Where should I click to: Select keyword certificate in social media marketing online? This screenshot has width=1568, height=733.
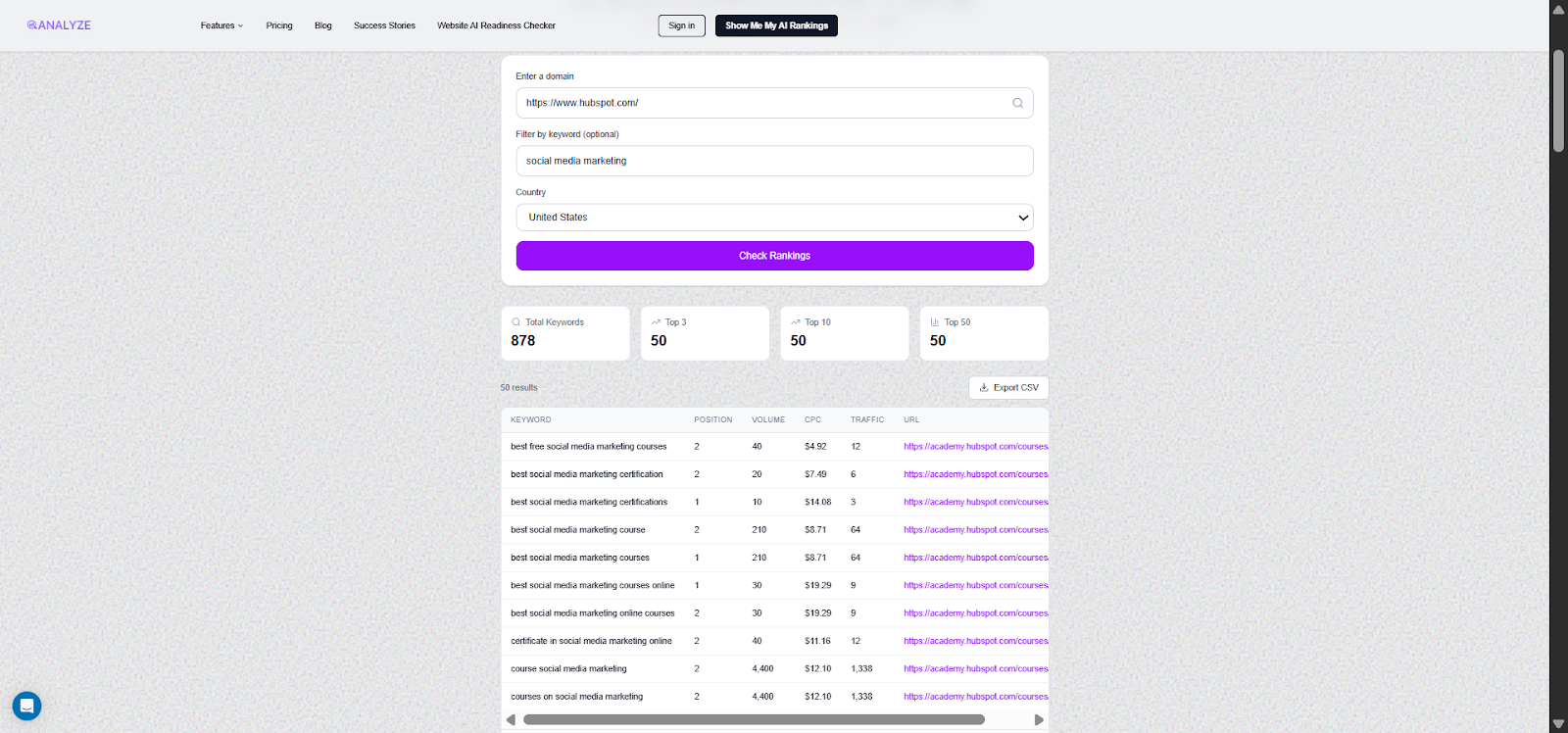pyautogui.click(x=591, y=641)
